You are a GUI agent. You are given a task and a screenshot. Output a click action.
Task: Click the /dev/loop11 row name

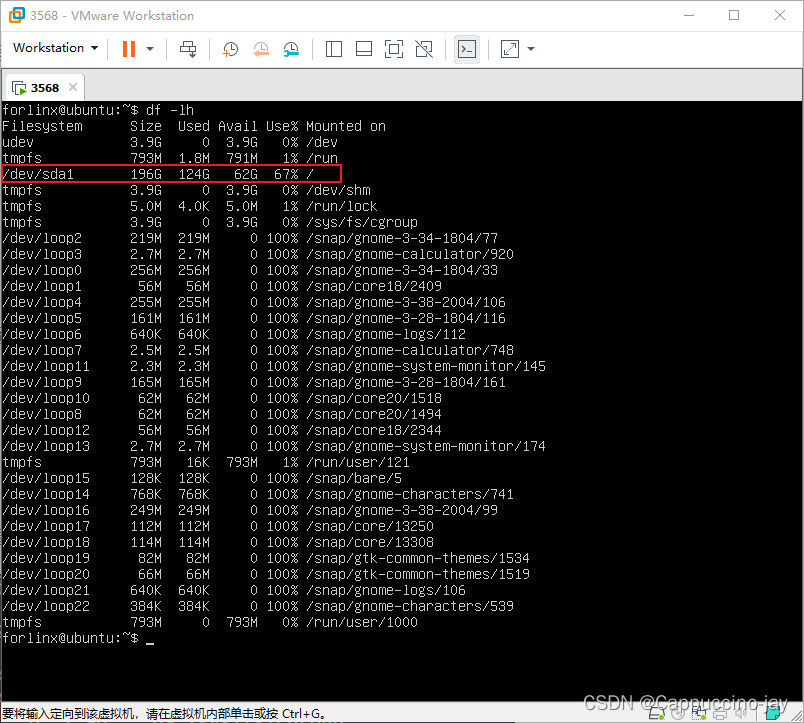pyautogui.click(x=46, y=367)
